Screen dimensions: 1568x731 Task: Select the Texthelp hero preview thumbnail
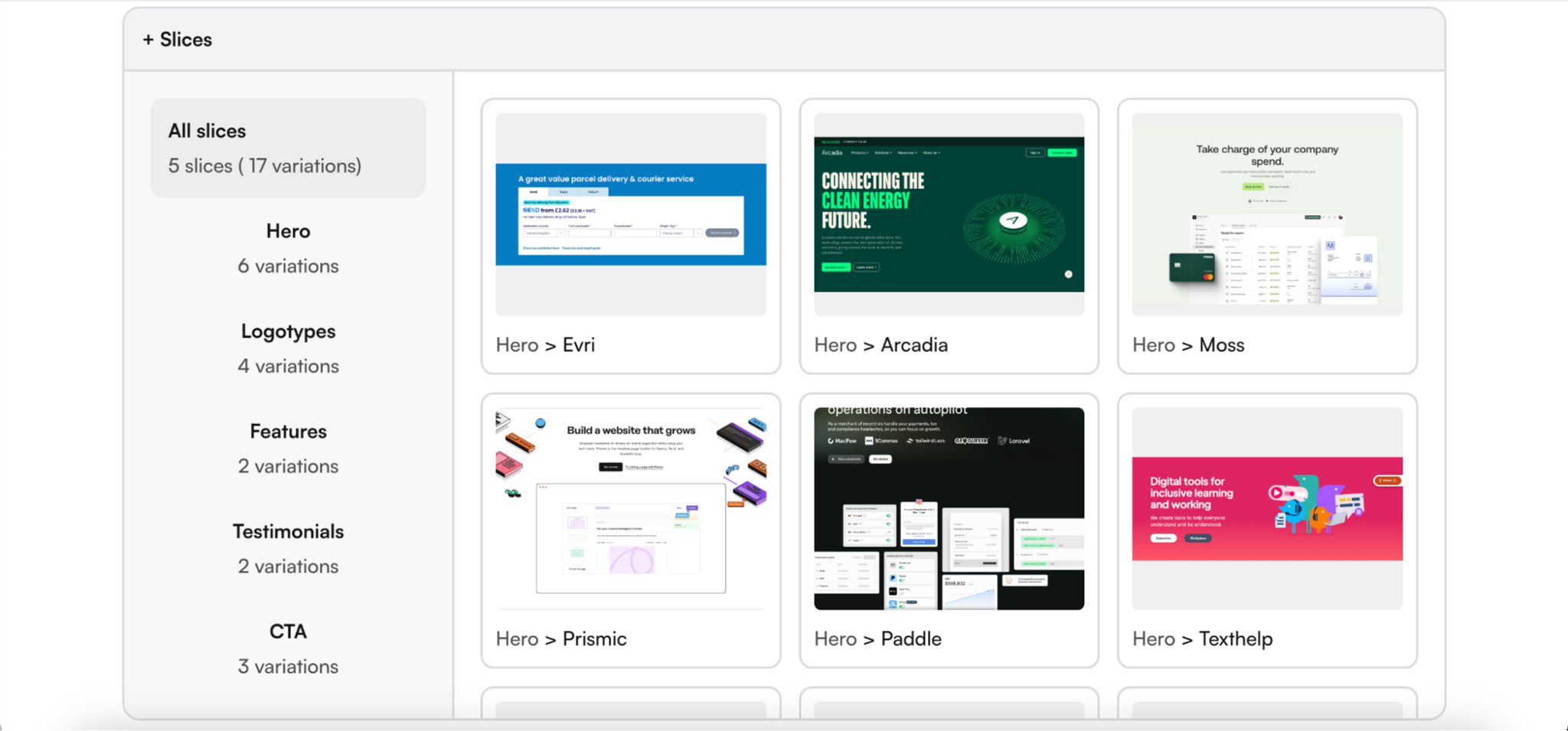pyautogui.click(x=1267, y=508)
